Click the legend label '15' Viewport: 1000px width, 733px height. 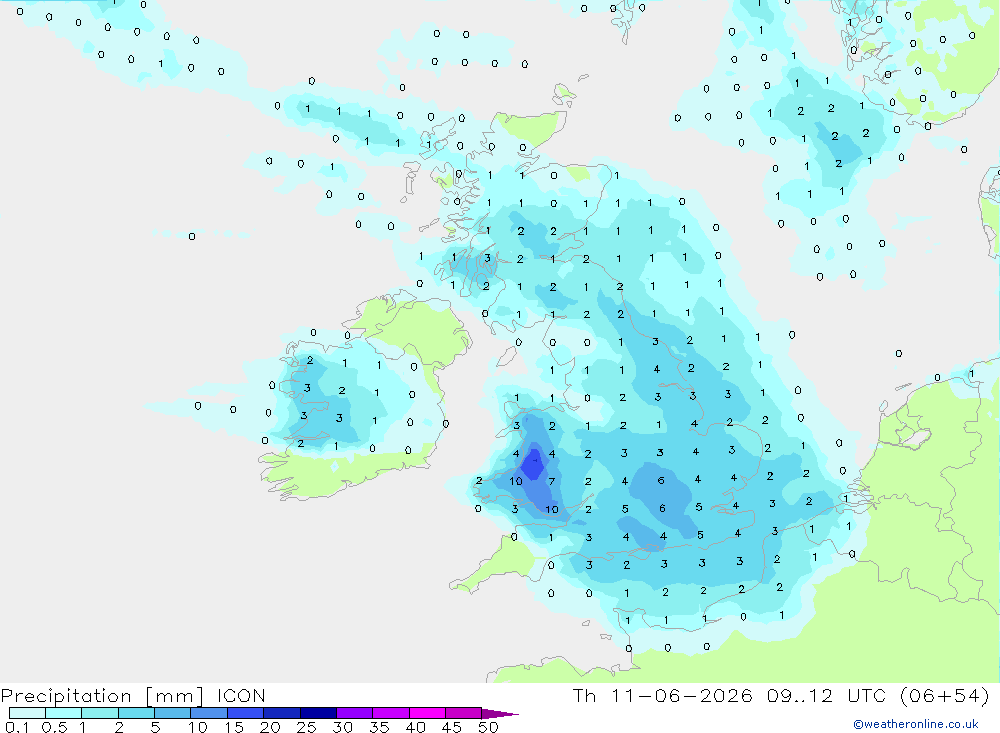234,727
